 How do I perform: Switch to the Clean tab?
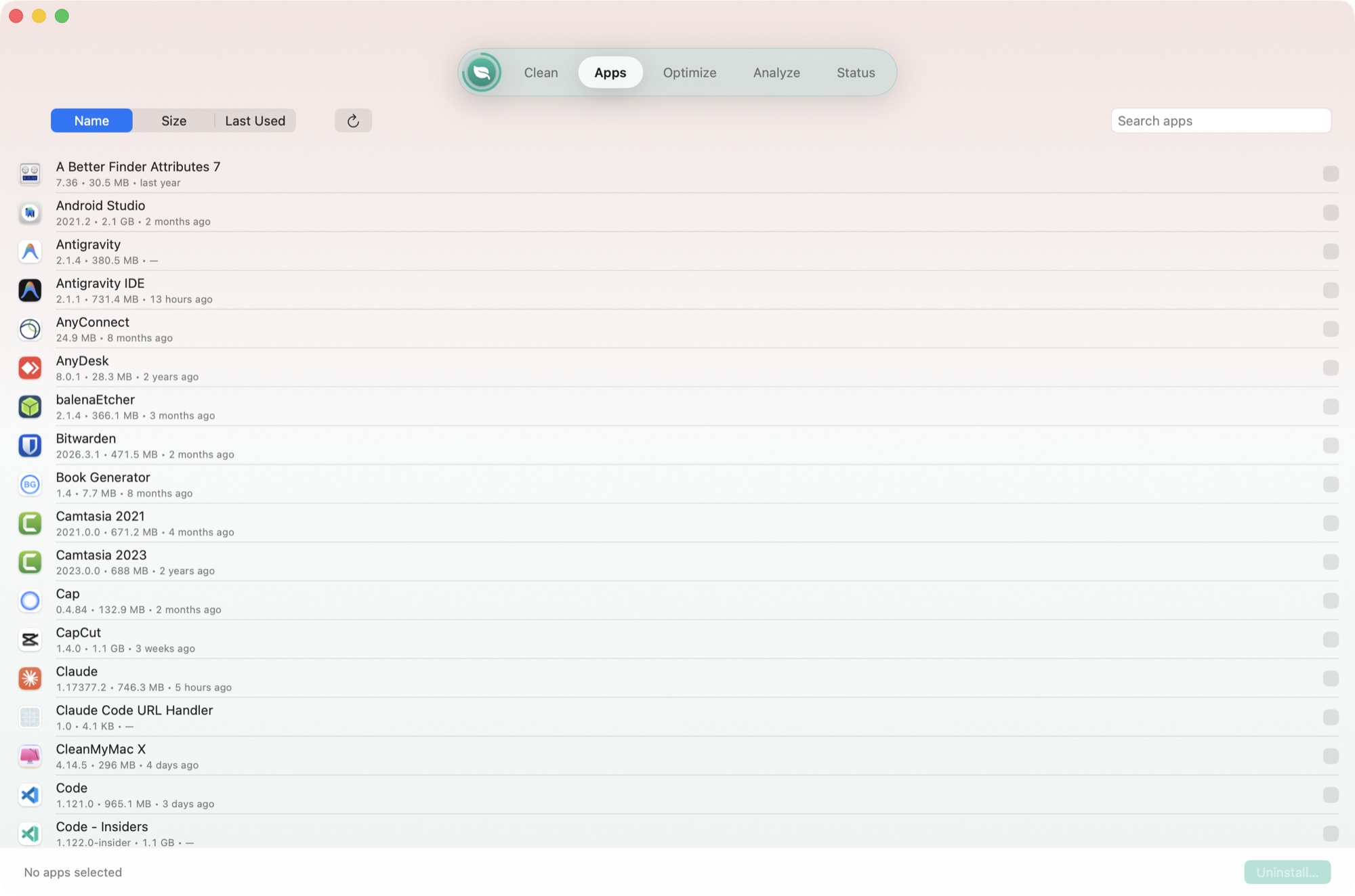(541, 72)
